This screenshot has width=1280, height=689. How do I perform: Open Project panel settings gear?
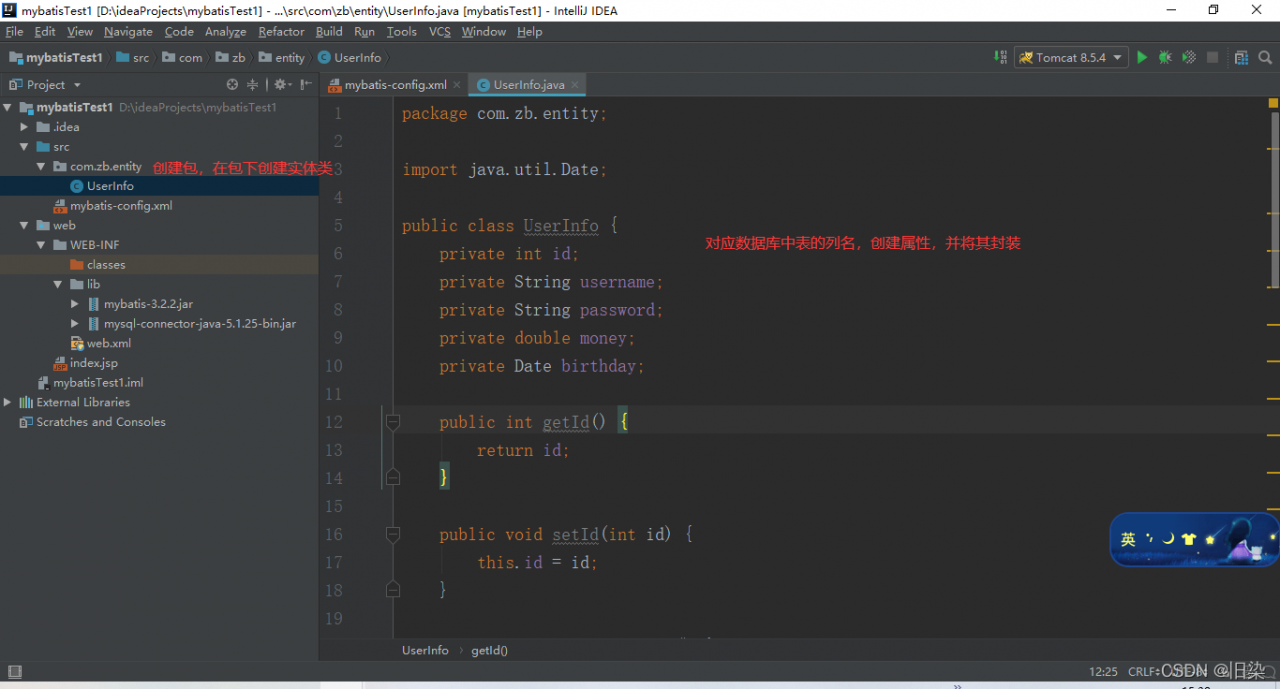(280, 85)
